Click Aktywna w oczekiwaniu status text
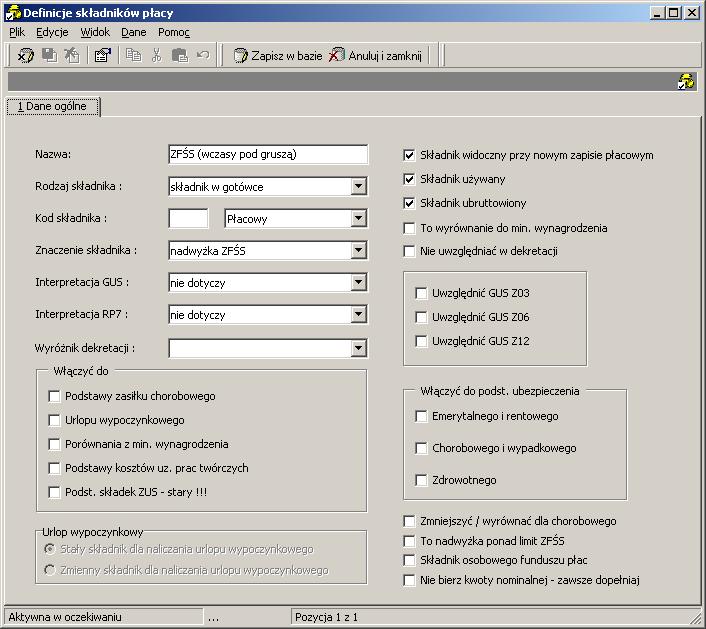Viewport: 706px width, 629px height. pos(65,617)
